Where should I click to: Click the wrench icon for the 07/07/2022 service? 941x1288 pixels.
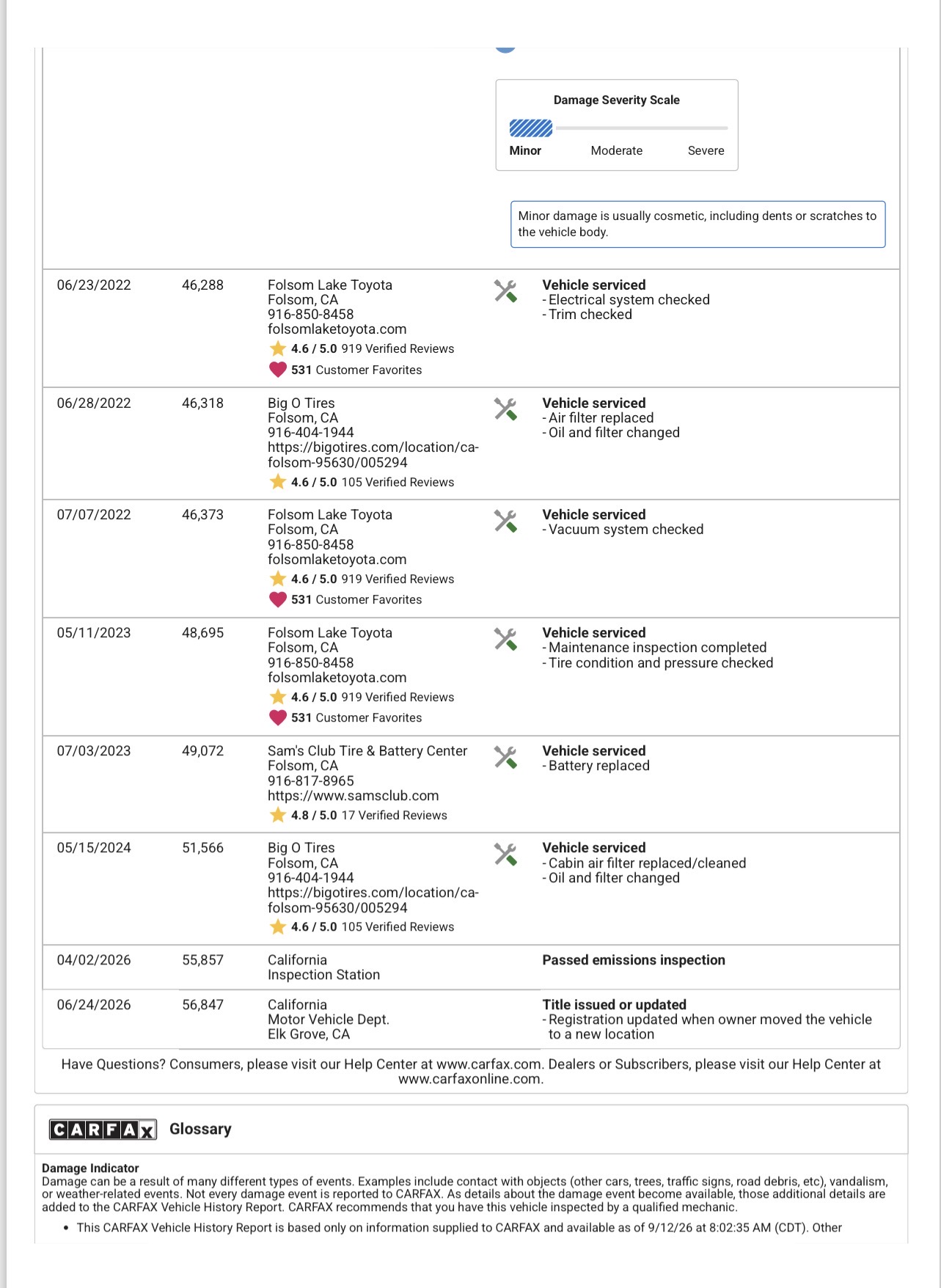[505, 521]
